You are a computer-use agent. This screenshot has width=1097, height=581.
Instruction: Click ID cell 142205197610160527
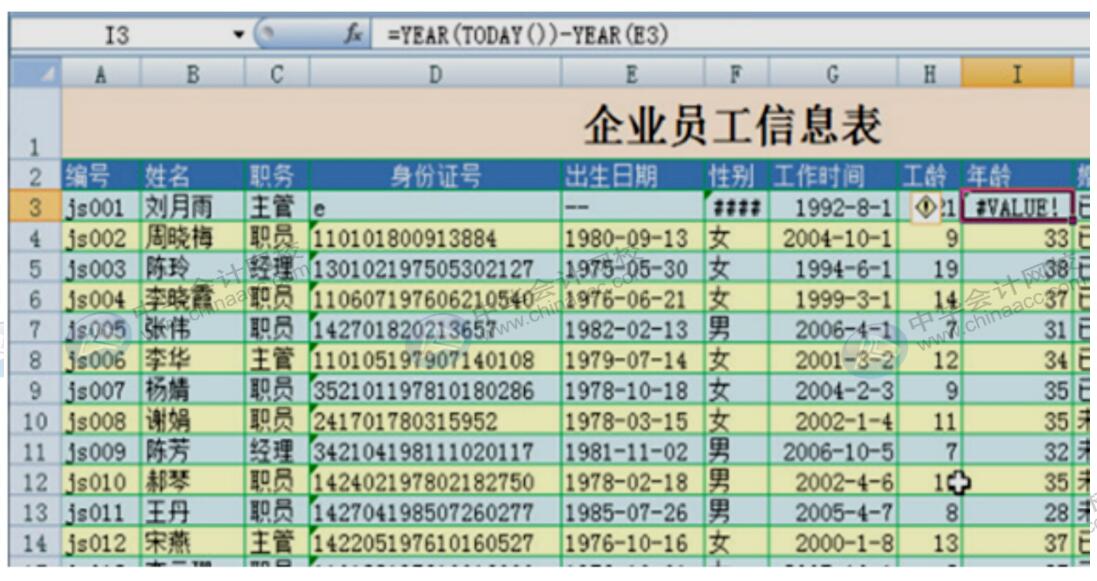click(435, 542)
